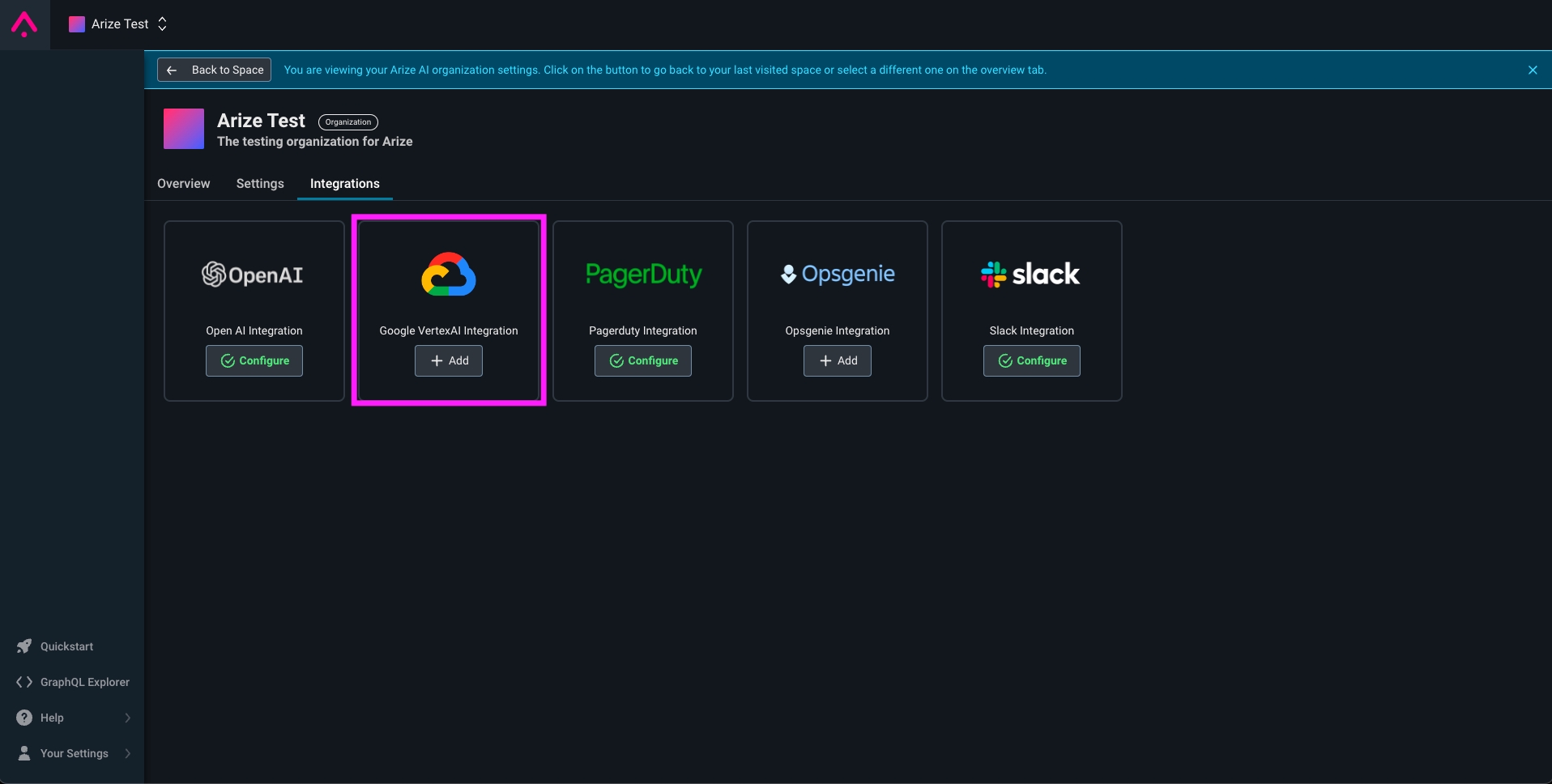Click the Opsgenie logo on its card
The image size is (1552, 784).
pos(838,275)
